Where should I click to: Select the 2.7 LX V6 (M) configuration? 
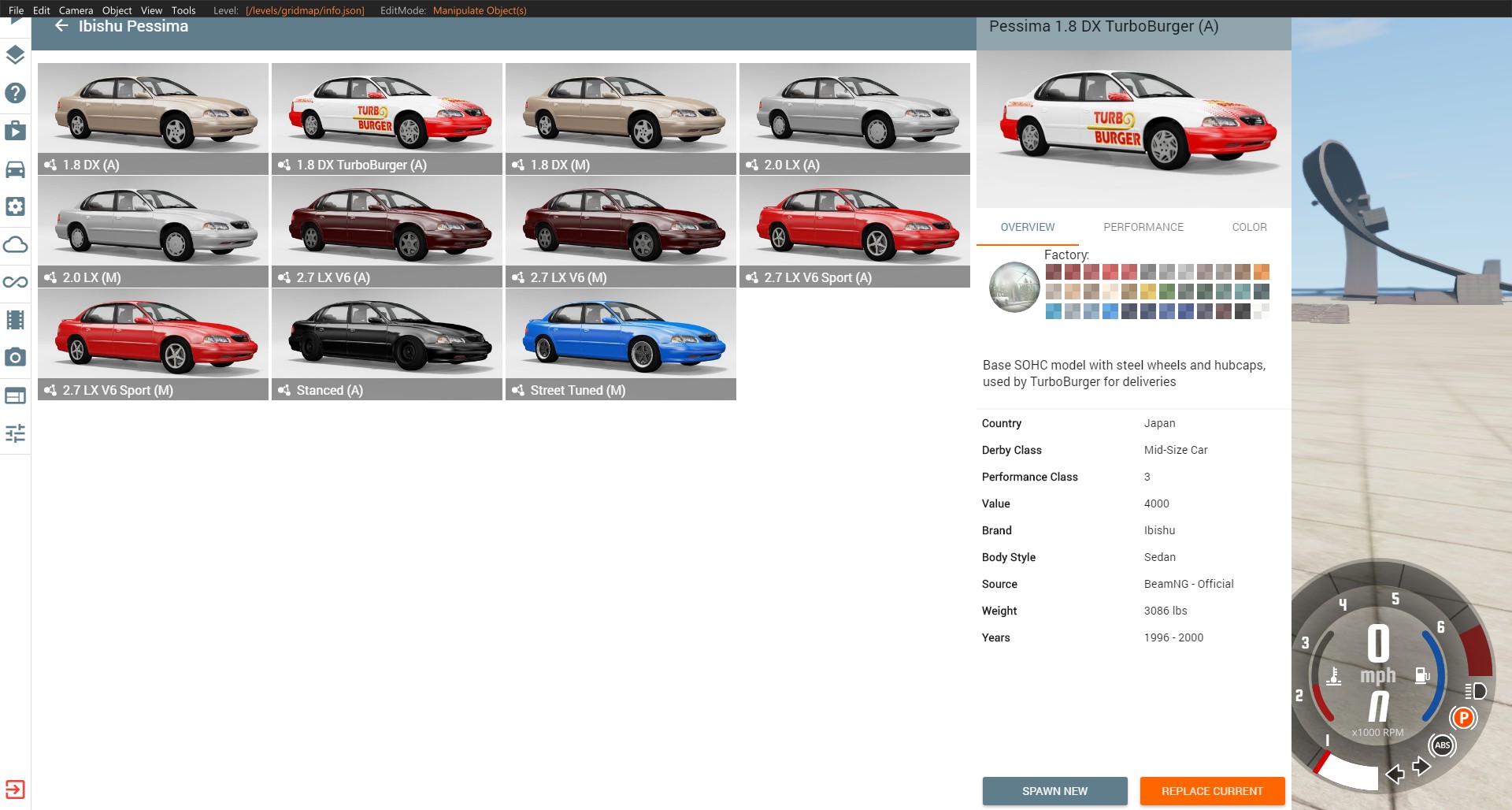click(621, 232)
